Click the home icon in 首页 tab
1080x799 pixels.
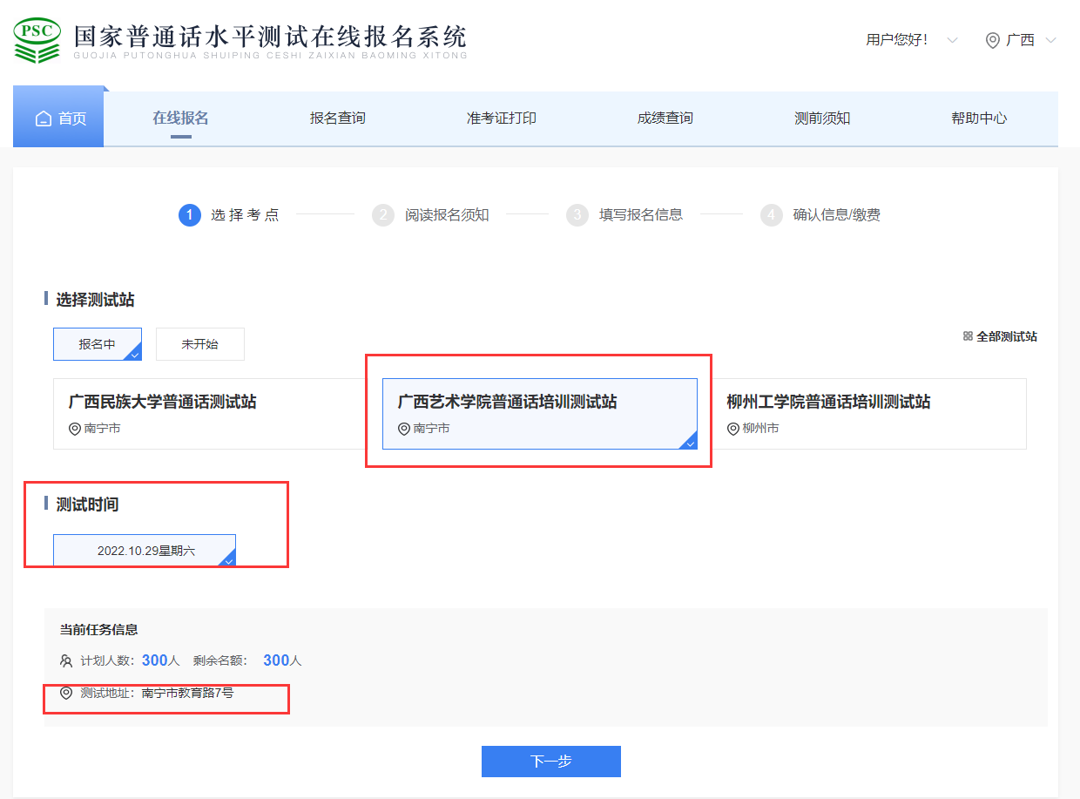(x=43, y=119)
